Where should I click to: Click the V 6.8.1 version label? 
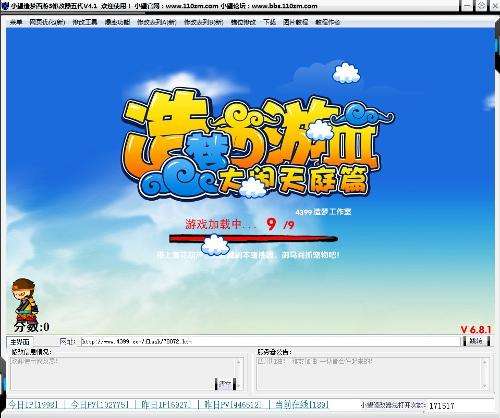click(x=476, y=330)
